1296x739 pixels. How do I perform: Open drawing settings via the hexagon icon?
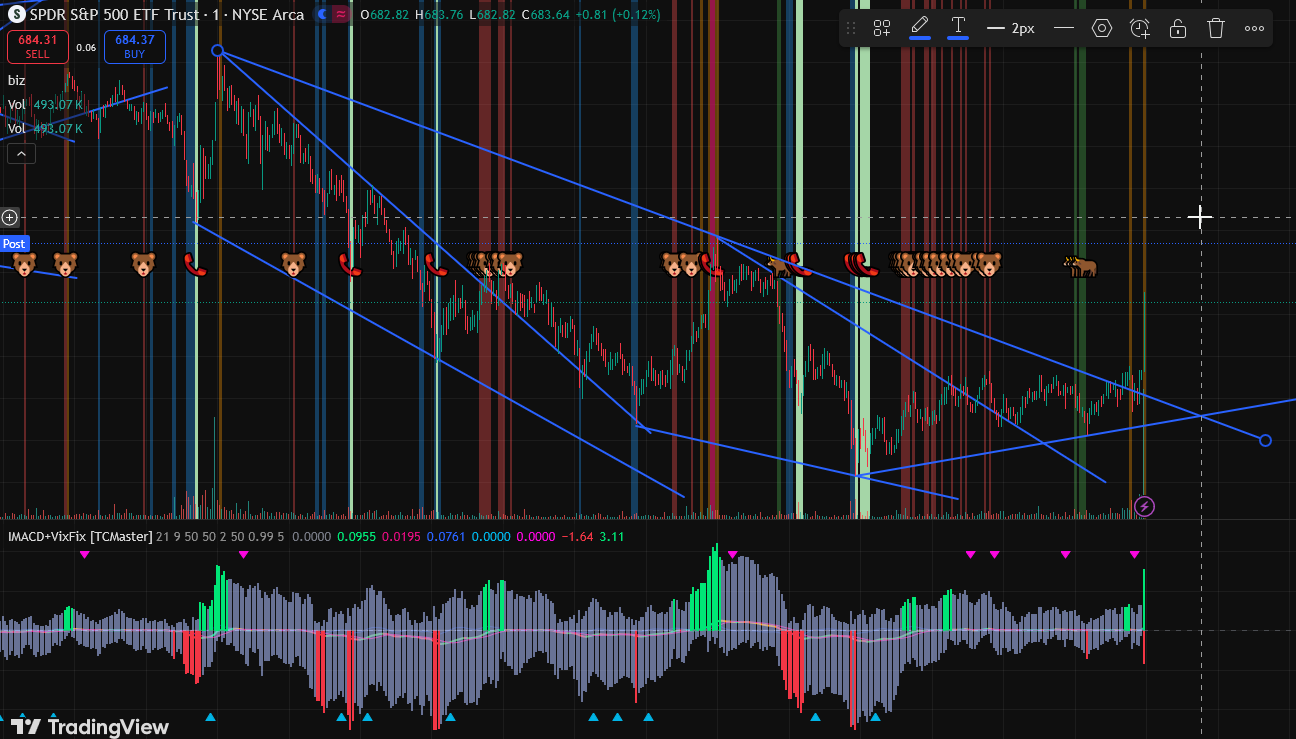(1102, 28)
